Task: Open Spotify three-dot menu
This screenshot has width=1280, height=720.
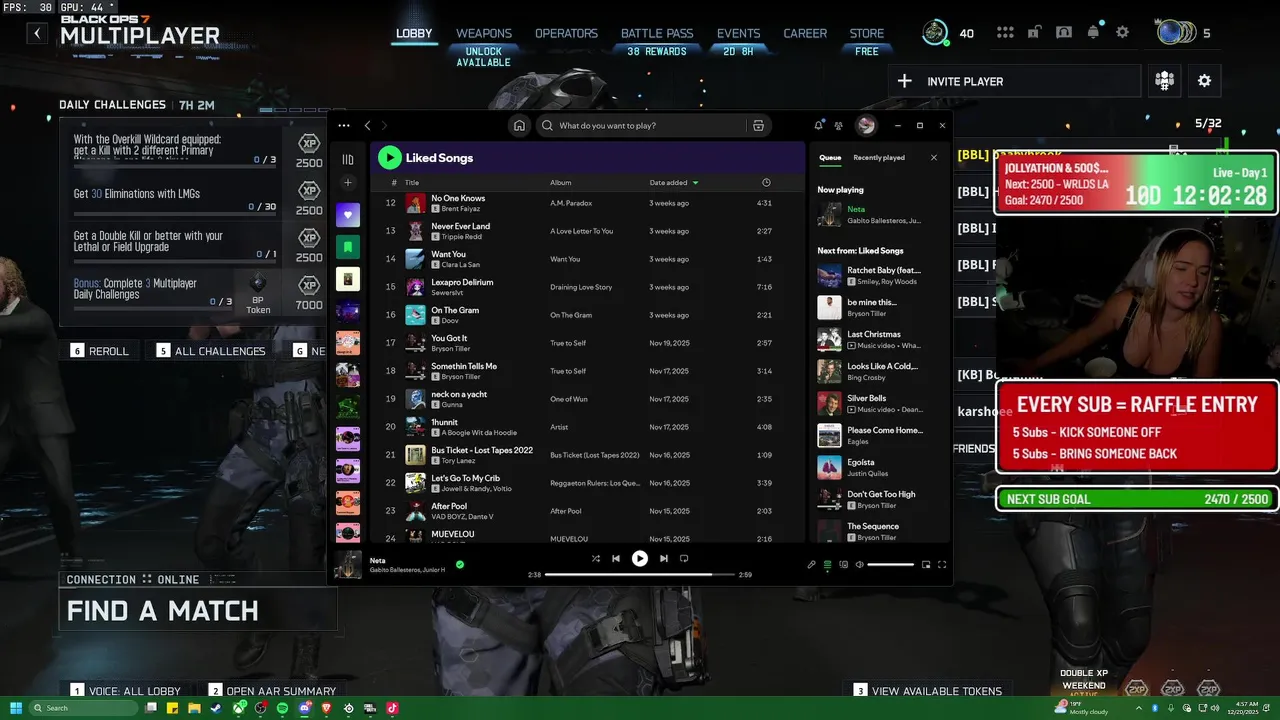Action: click(x=344, y=126)
